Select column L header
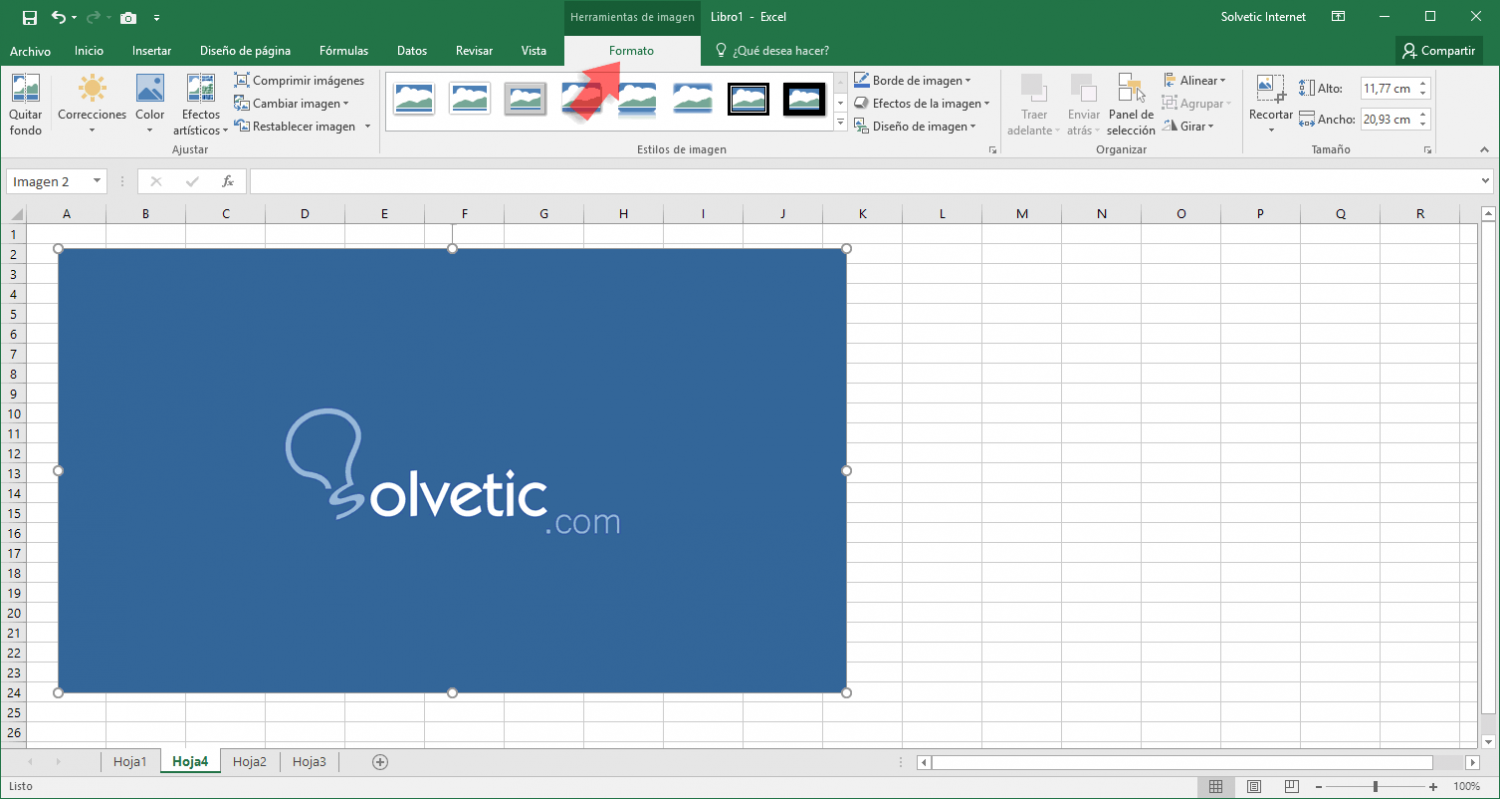1500x799 pixels. (942, 214)
